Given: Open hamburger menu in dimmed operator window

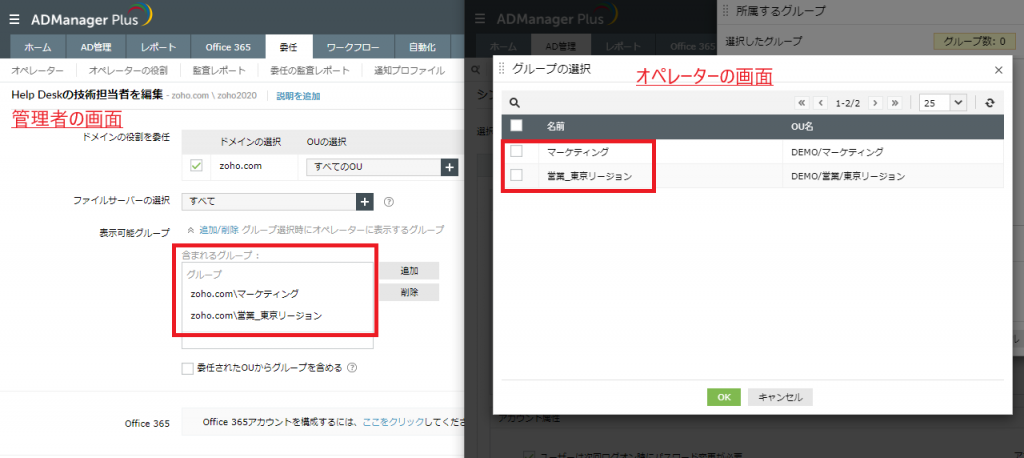Looking at the screenshot, I should pos(481,18).
